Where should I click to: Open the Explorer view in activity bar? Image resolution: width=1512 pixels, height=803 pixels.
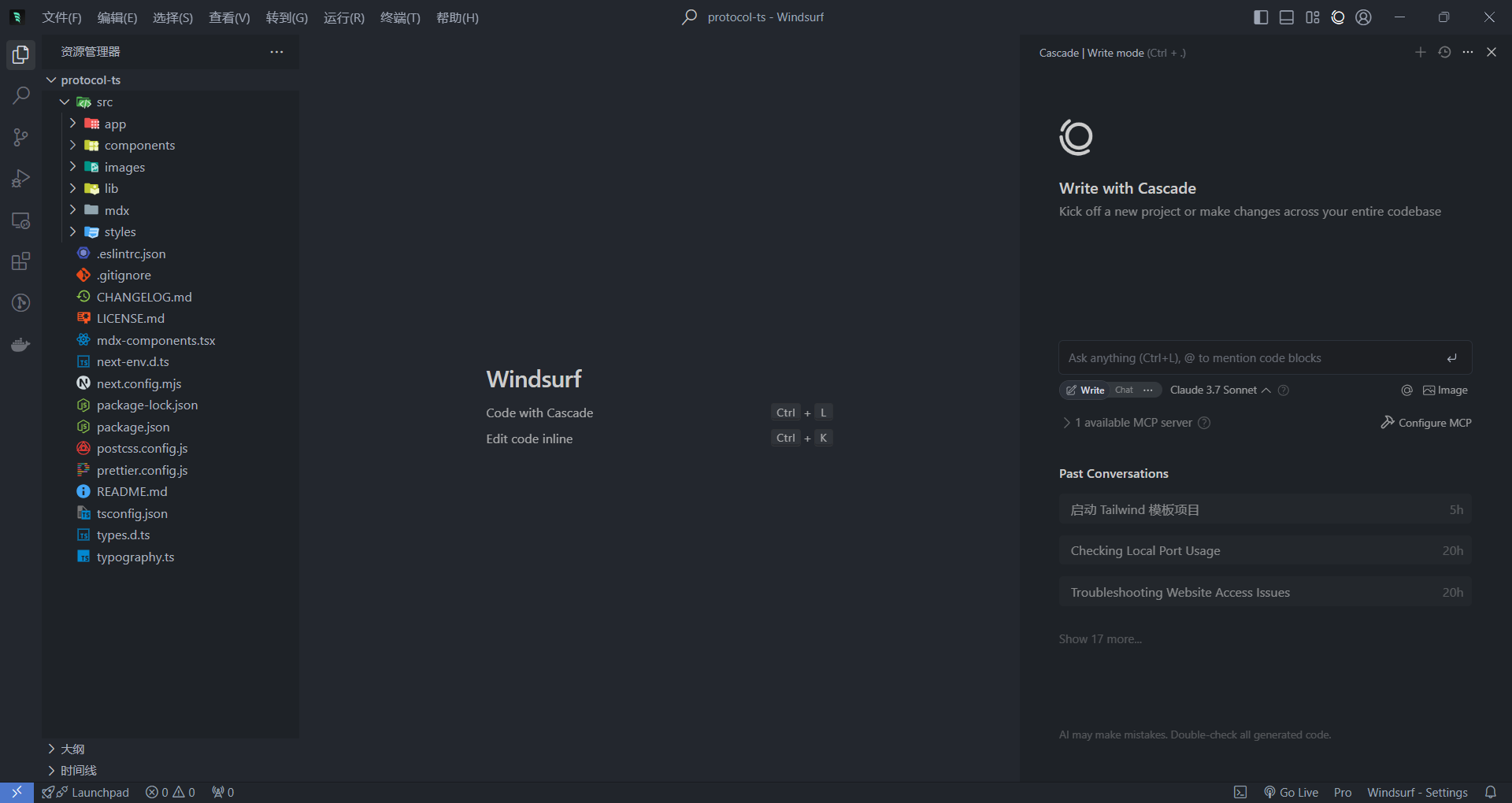tap(20, 55)
